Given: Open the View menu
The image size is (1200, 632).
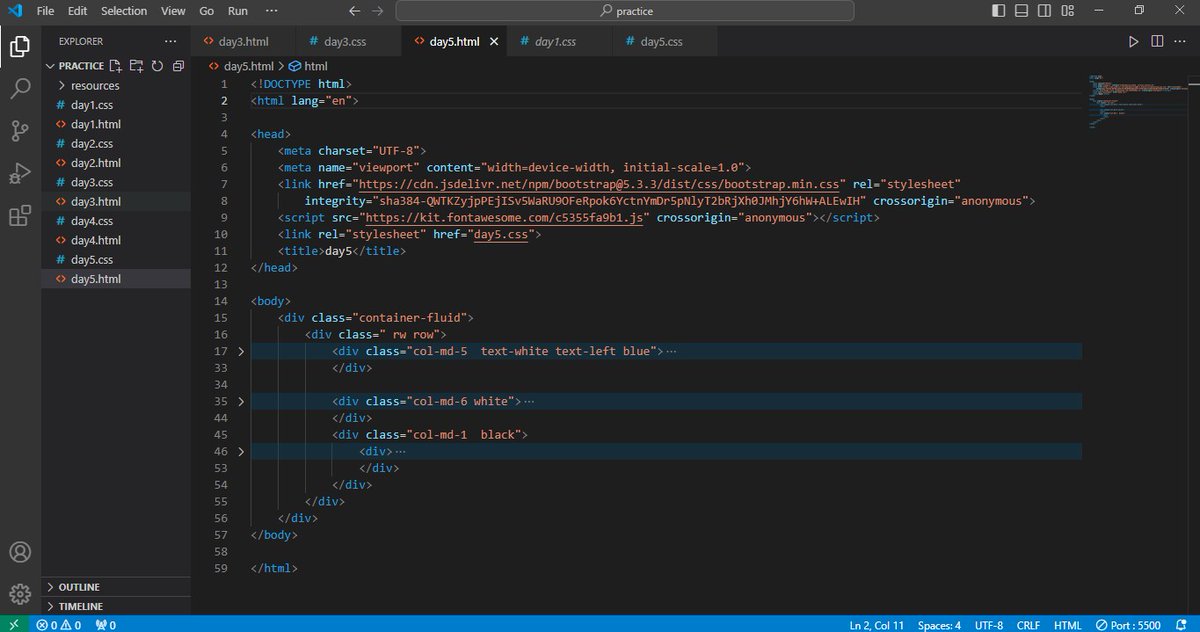Looking at the screenshot, I should coord(173,11).
